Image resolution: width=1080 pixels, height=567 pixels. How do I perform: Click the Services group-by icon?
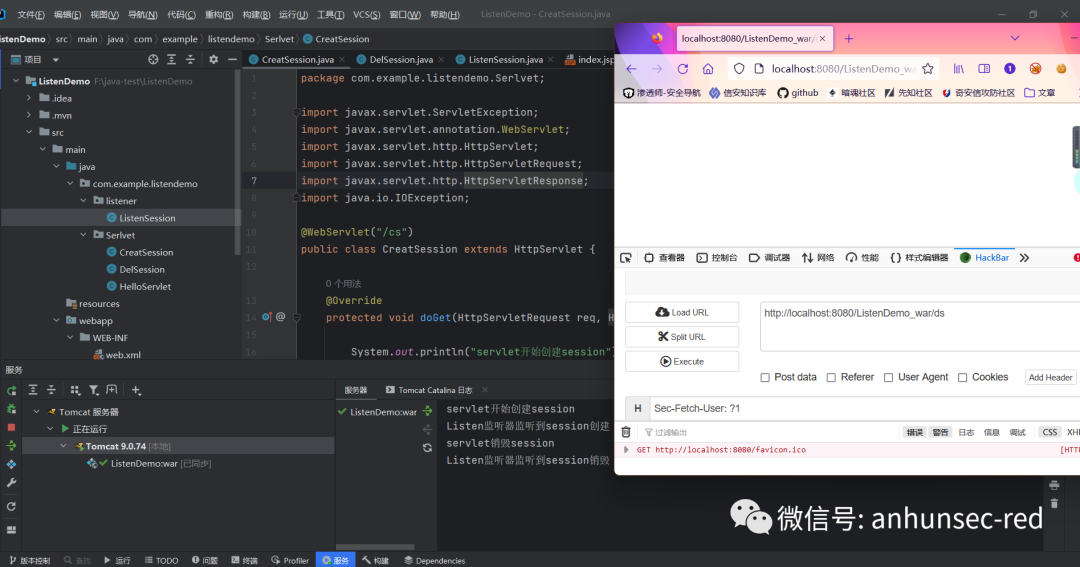click(75, 390)
